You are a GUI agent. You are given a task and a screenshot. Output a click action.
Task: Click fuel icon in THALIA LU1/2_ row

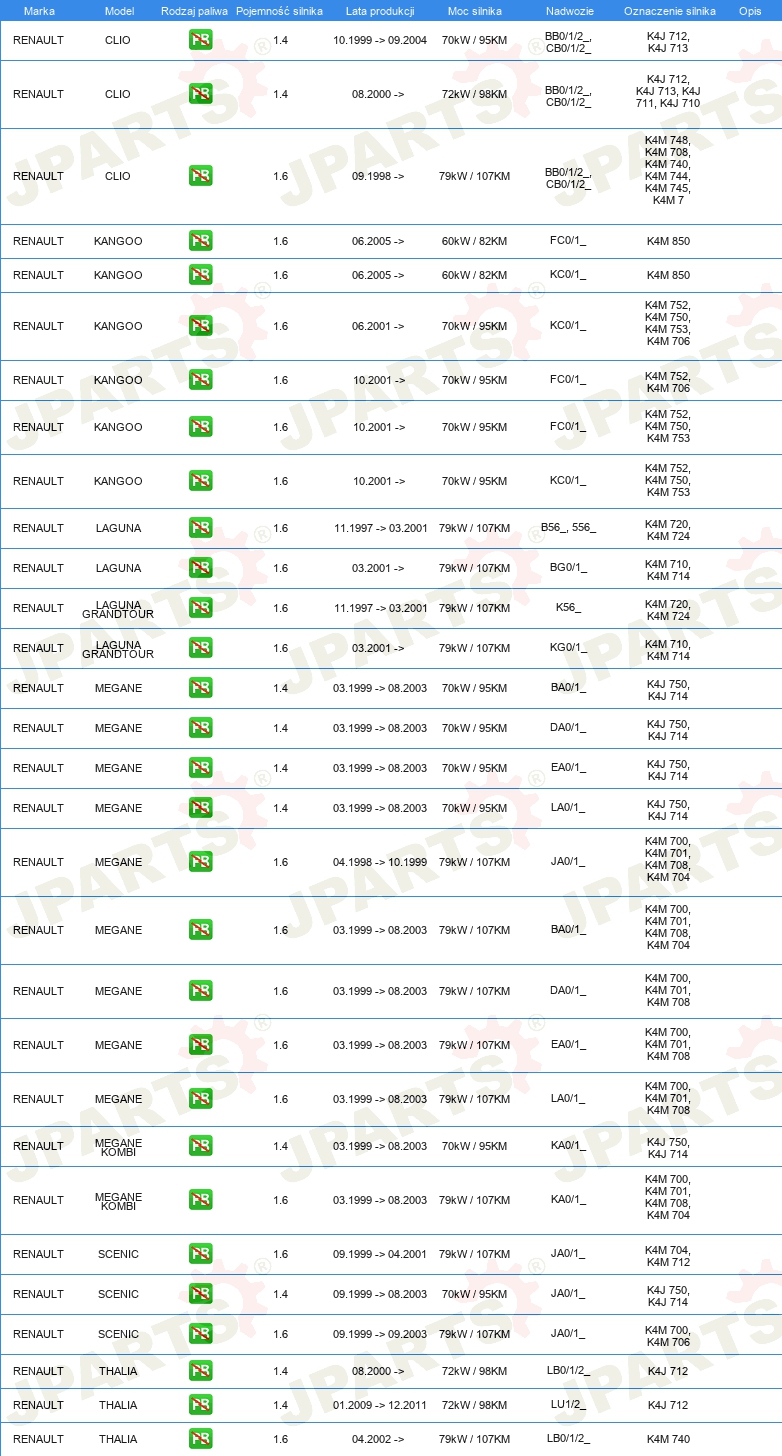200,1405
